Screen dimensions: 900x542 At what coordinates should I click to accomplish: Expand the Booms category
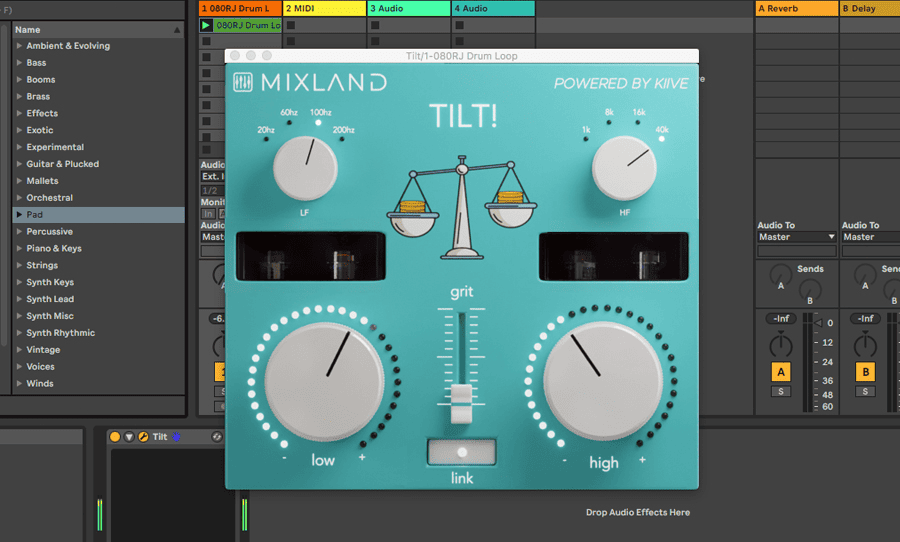tap(19, 79)
